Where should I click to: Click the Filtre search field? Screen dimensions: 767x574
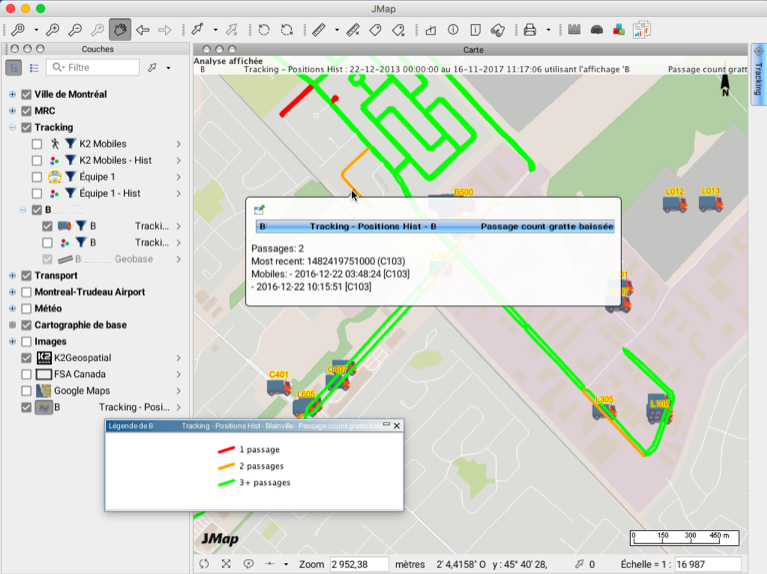pos(93,68)
